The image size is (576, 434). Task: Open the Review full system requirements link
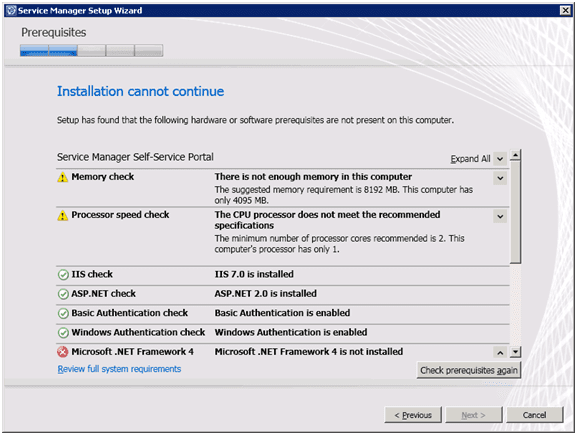(x=119, y=369)
